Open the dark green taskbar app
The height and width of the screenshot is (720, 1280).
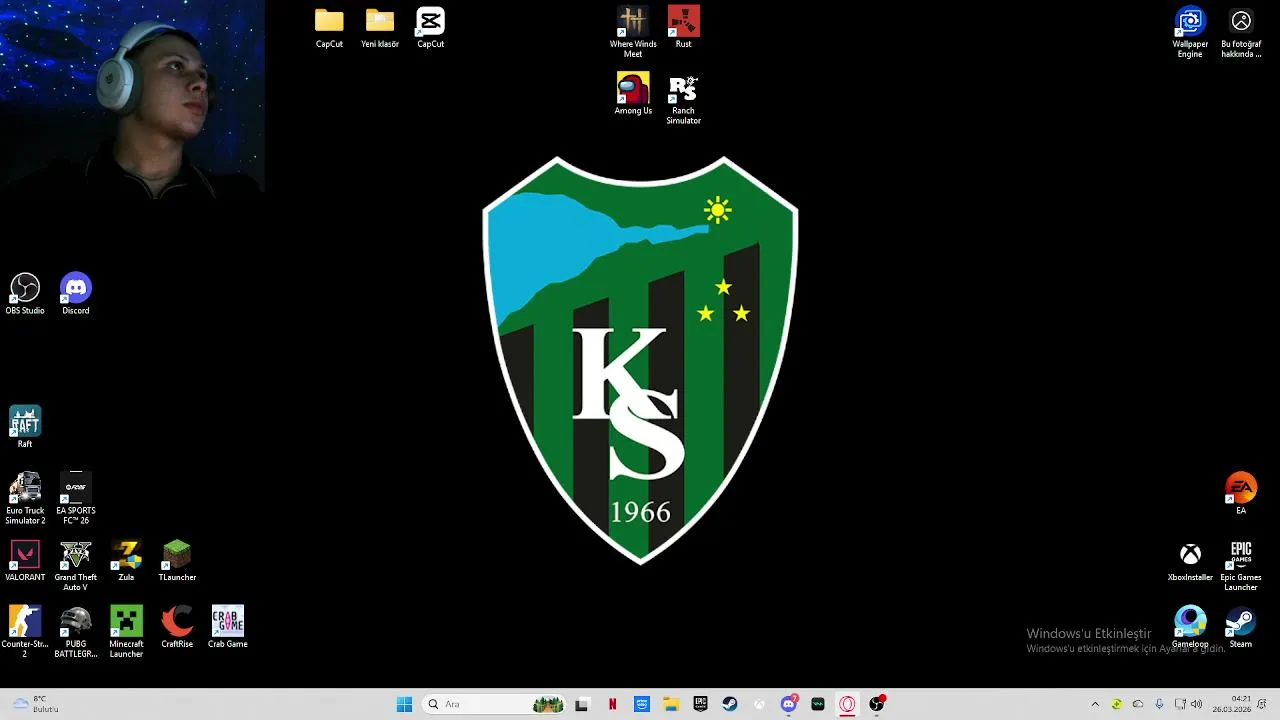point(818,704)
